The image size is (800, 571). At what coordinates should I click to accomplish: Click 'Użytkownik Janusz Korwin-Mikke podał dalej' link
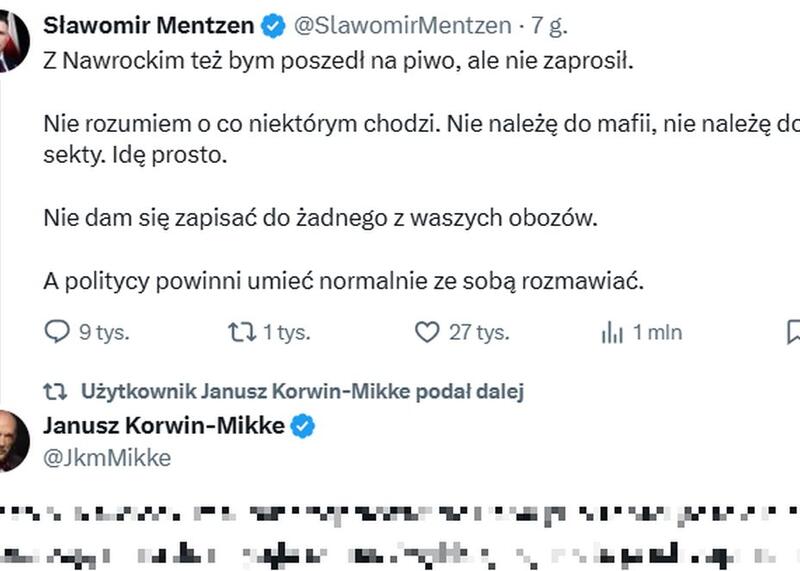pyautogui.click(x=303, y=391)
